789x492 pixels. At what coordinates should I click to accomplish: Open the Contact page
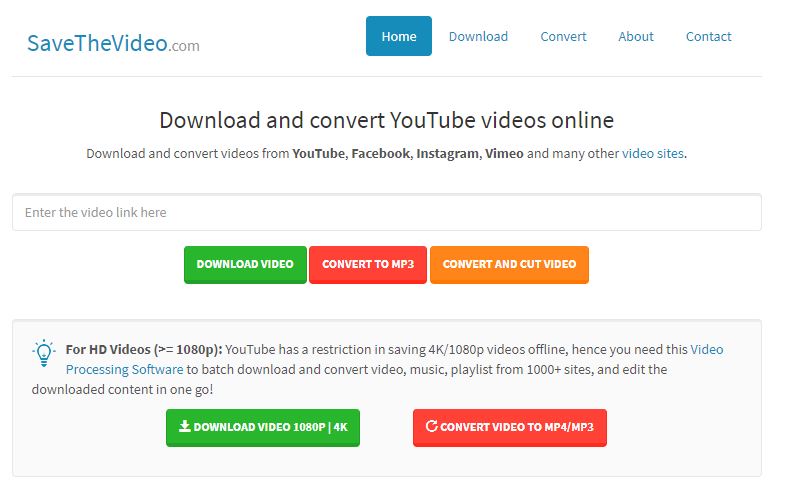pyautogui.click(x=708, y=36)
